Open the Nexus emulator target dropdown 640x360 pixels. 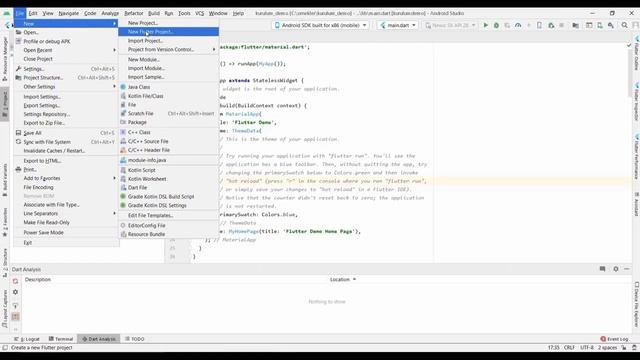(450, 25)
